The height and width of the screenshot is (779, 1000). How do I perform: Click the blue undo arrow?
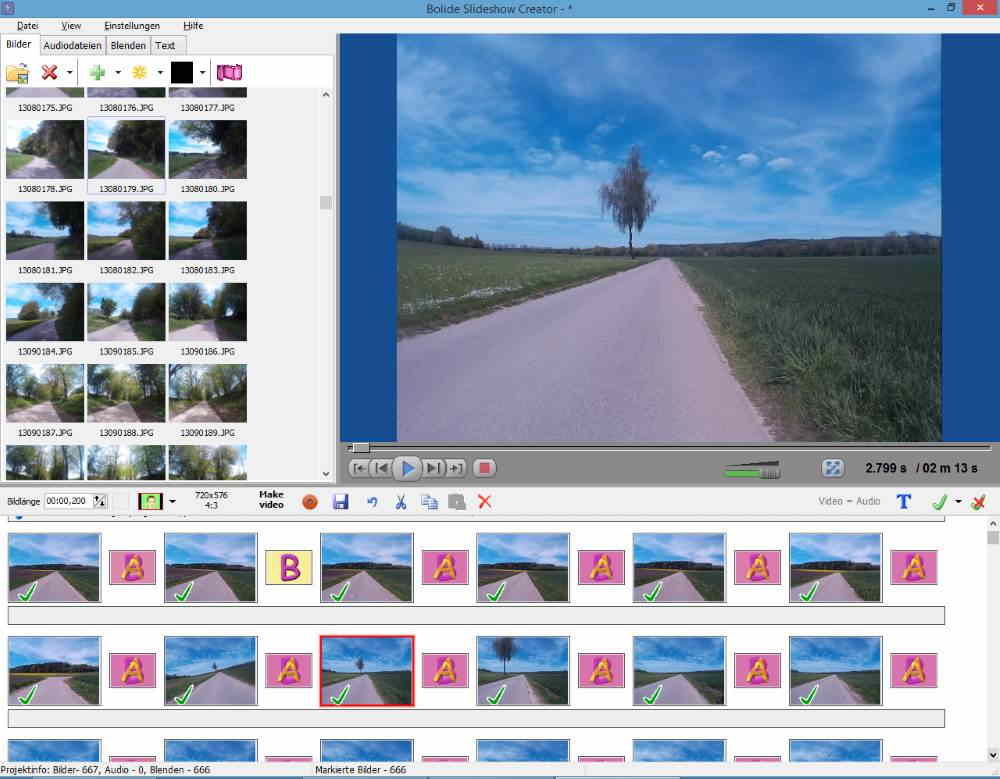click(372, 501)
